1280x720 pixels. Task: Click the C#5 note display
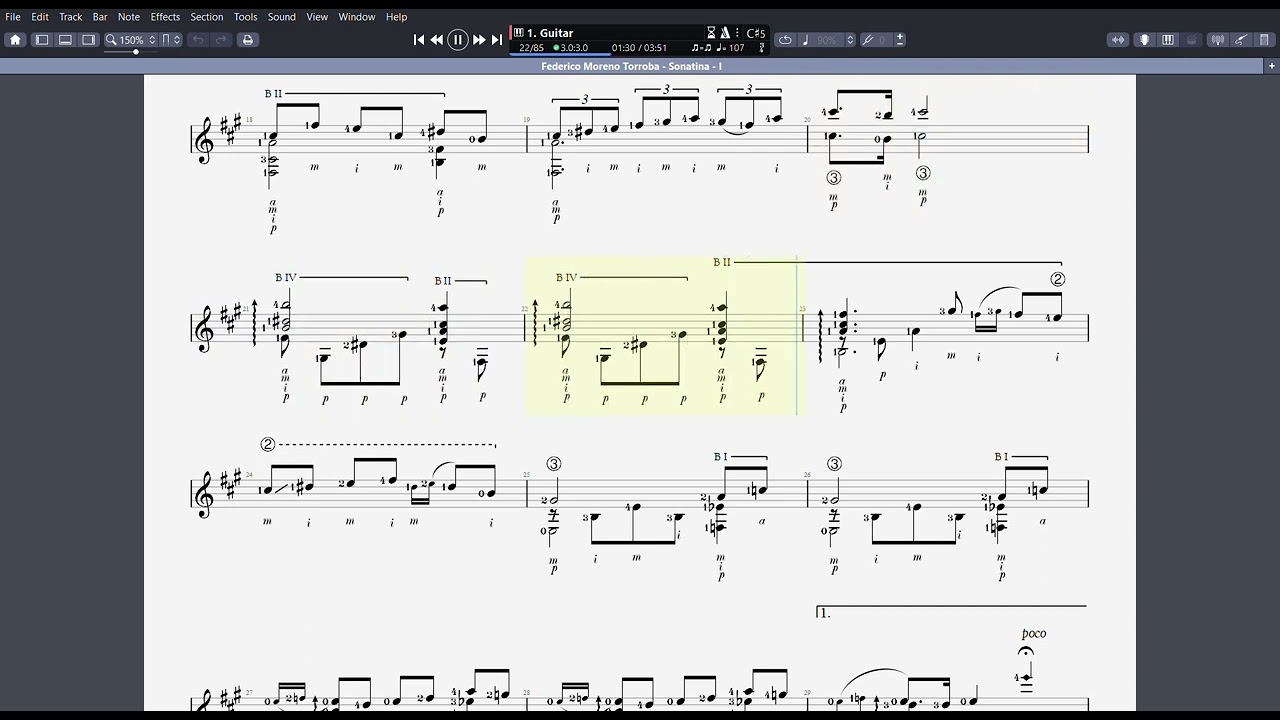(756, 33)
